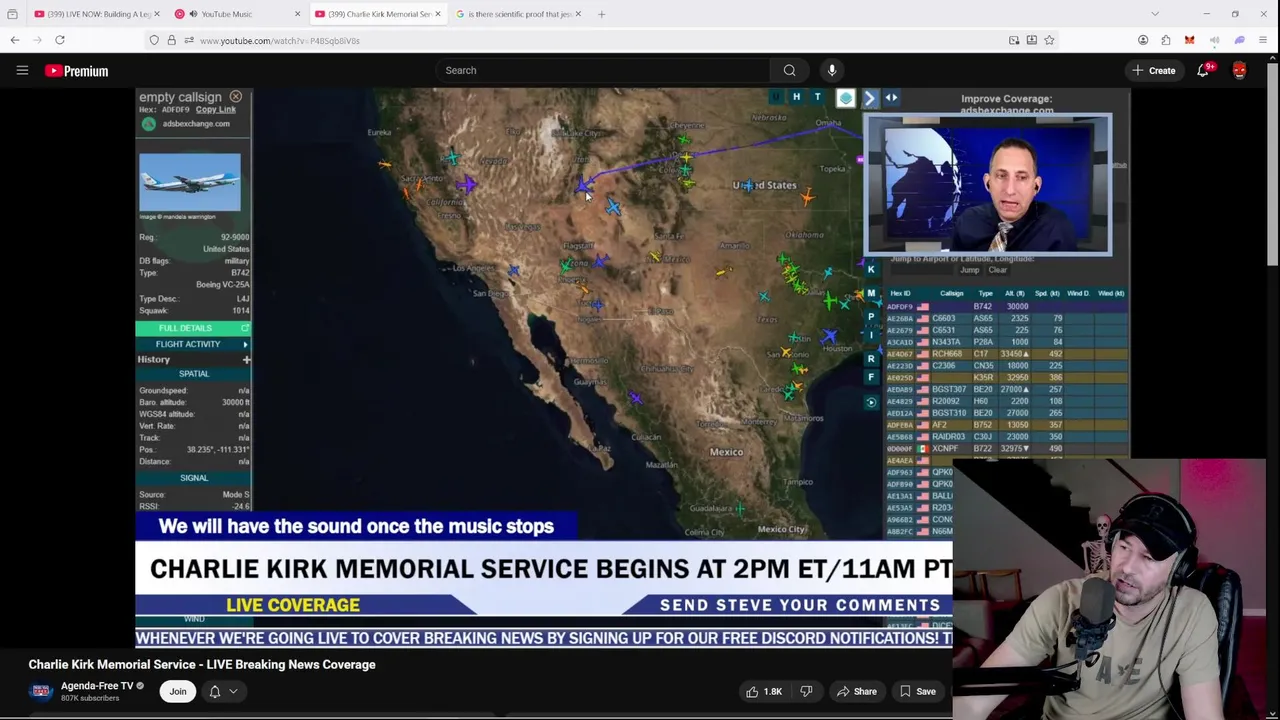Click the Air Force One aircraft photo
Viewport: 1280px width, 720px height.
point(190,182)
